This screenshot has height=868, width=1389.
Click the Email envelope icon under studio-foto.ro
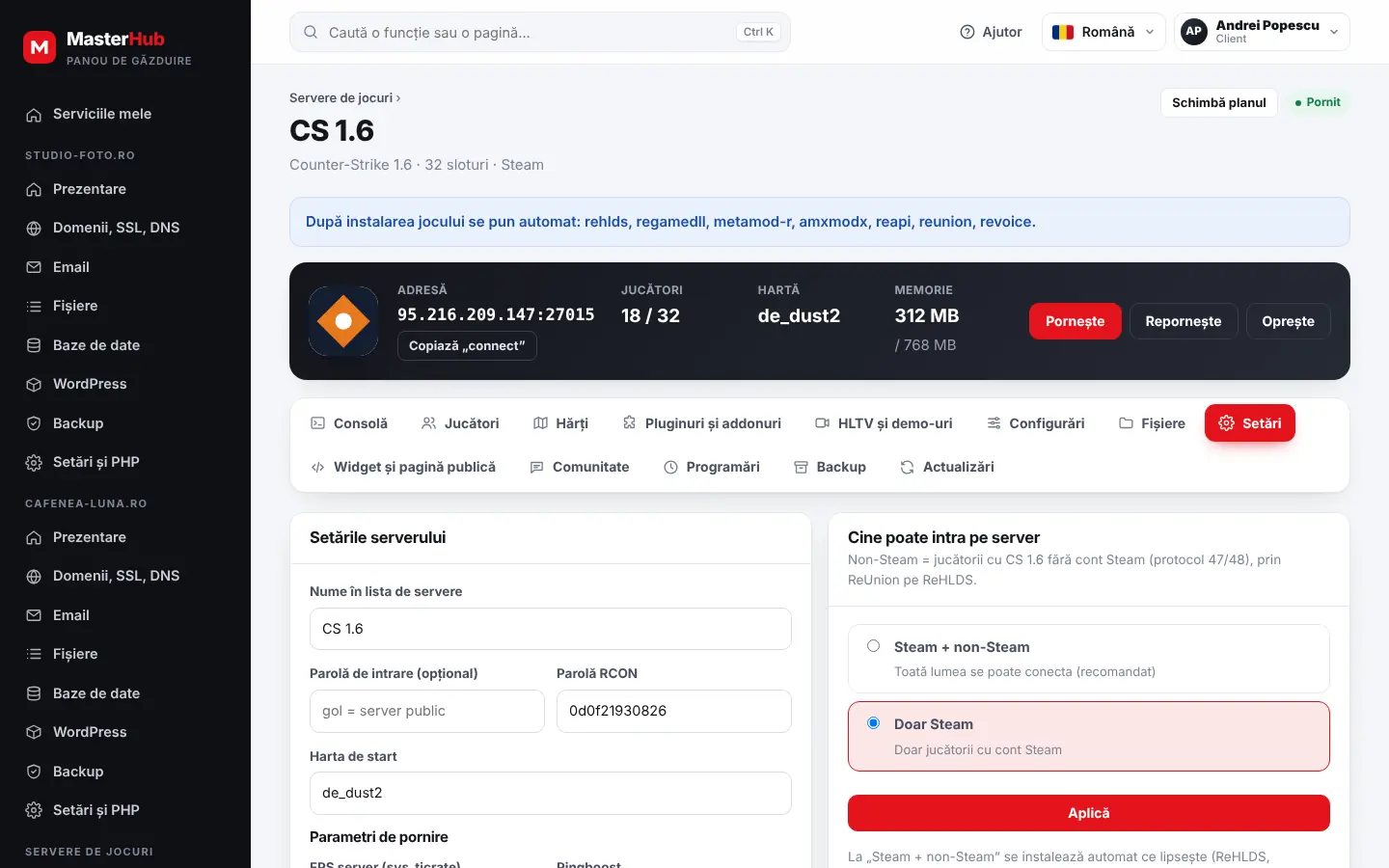(x=34, y=267)
